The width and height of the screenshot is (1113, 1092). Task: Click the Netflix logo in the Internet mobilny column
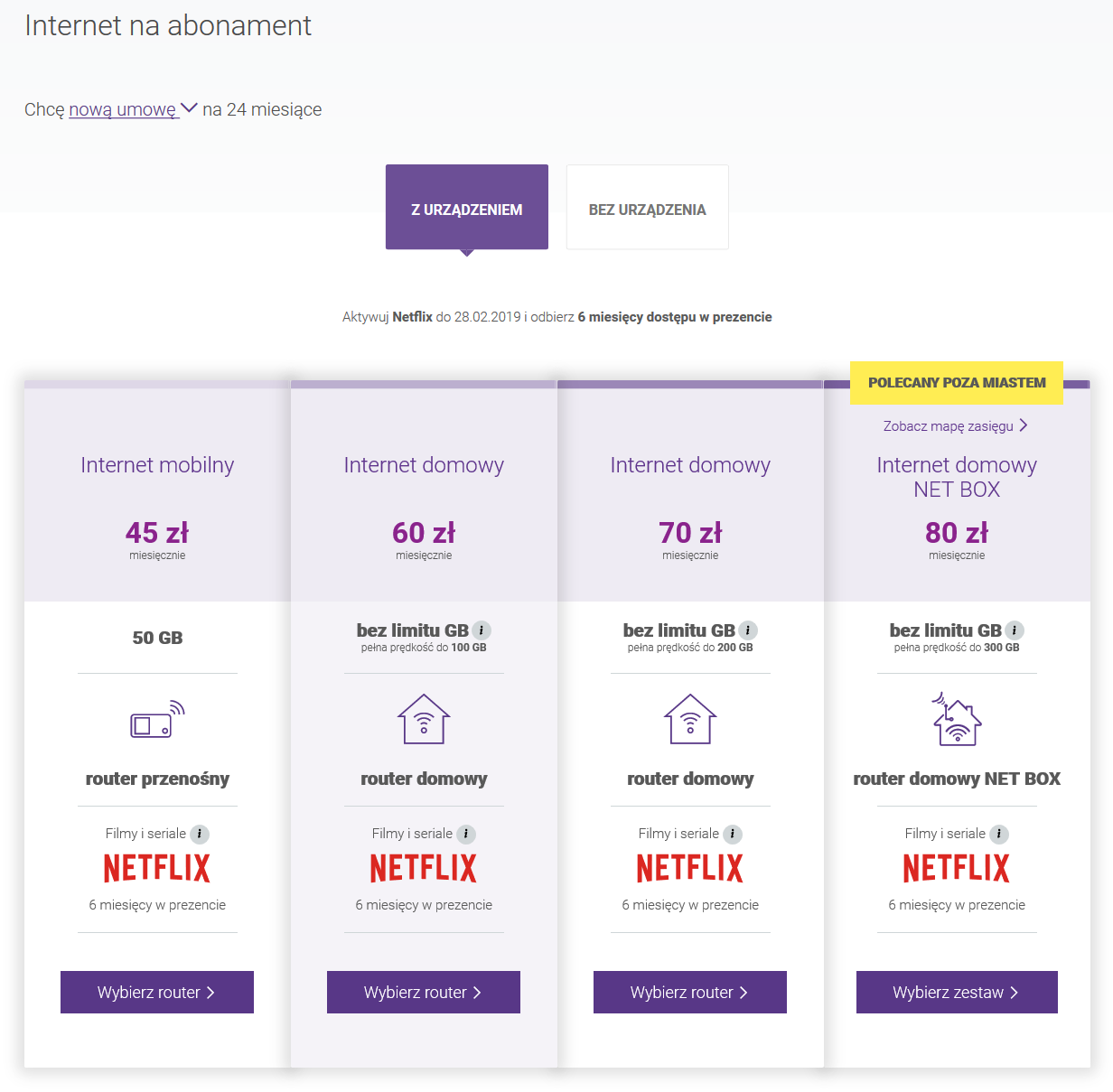pyautogui.click(x=156, y=867)
